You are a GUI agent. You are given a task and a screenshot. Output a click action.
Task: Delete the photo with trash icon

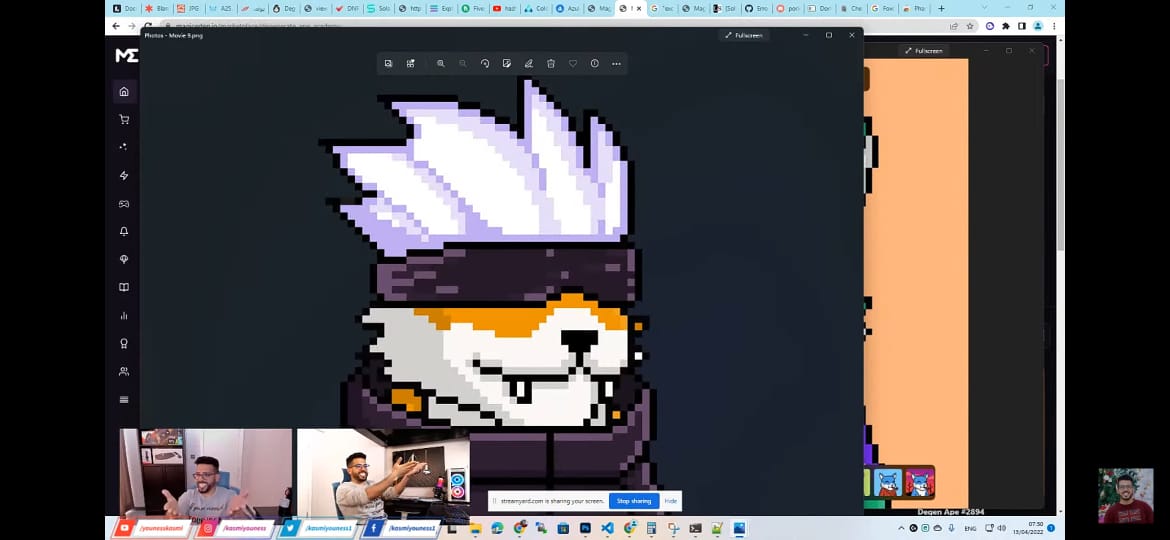click(551, 63)
